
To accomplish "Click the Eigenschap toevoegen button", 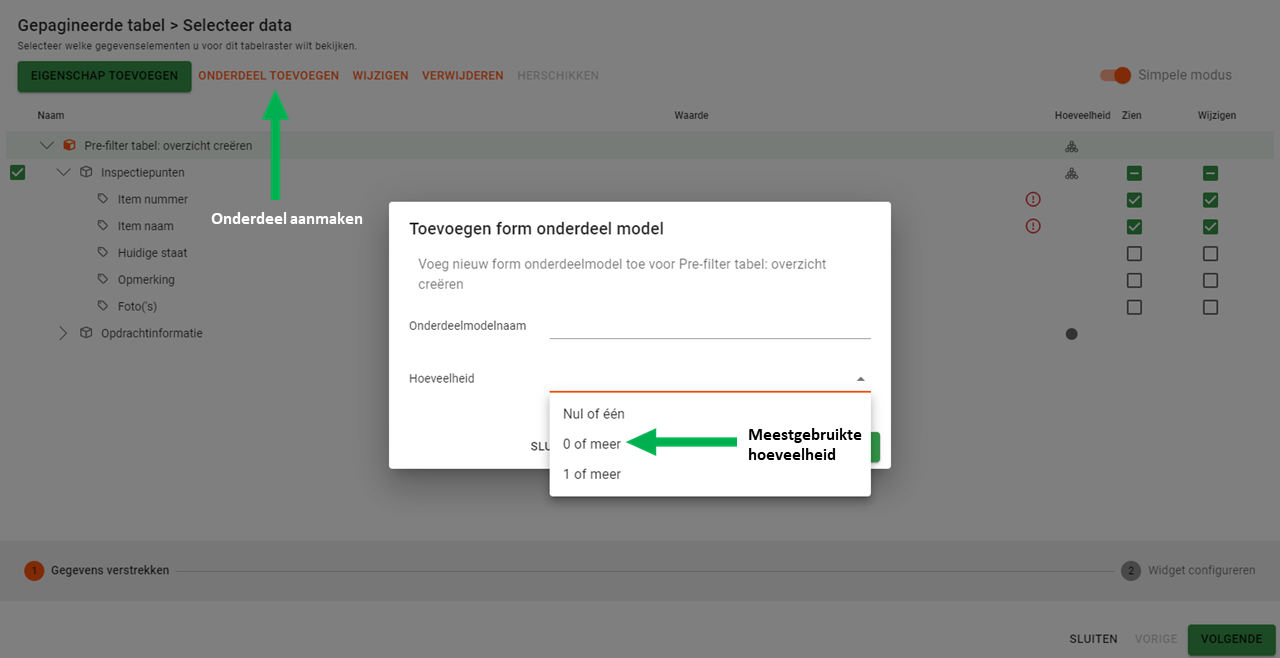I will pos(104,76).
